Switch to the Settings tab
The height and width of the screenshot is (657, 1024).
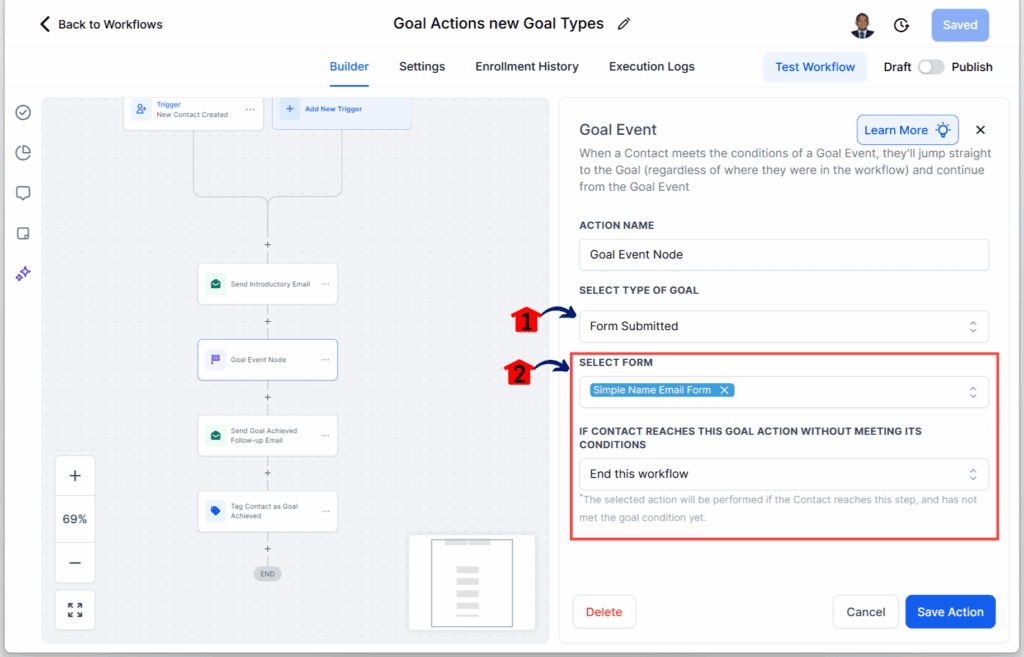point(422,67)
